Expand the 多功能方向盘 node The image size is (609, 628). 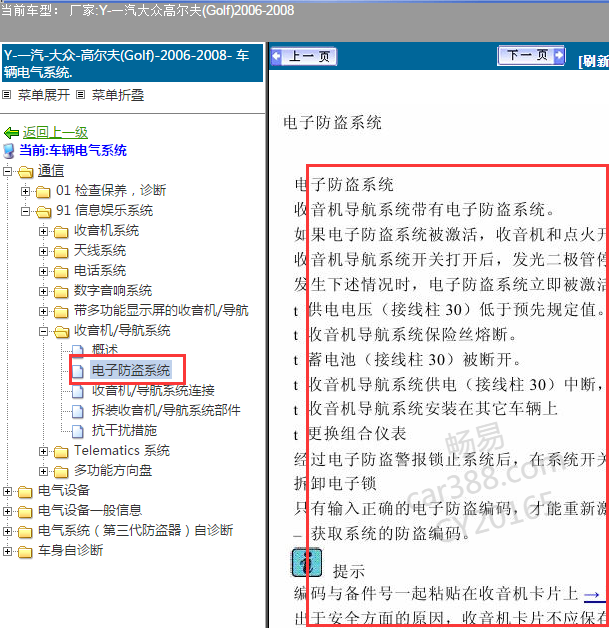(43, 471)
